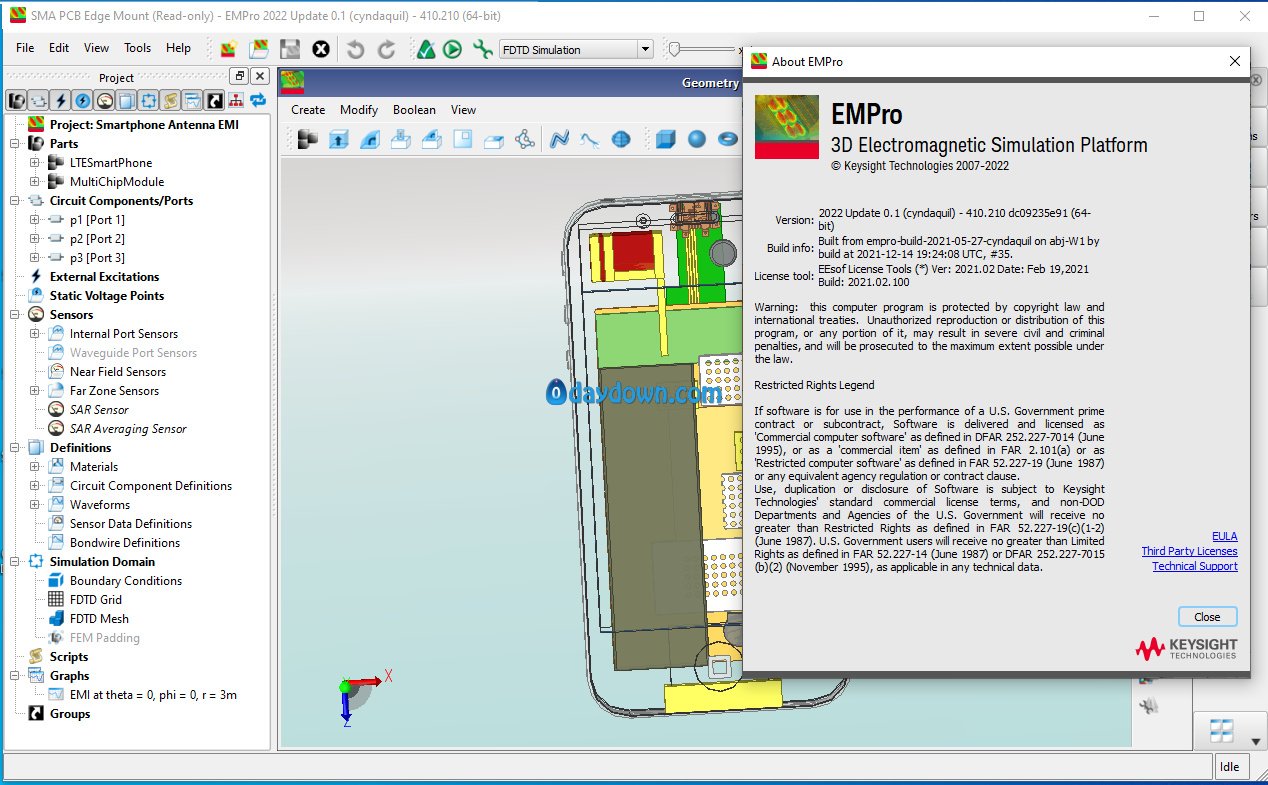Toggle the Parts filter in Project toolbar

[17, 100]
